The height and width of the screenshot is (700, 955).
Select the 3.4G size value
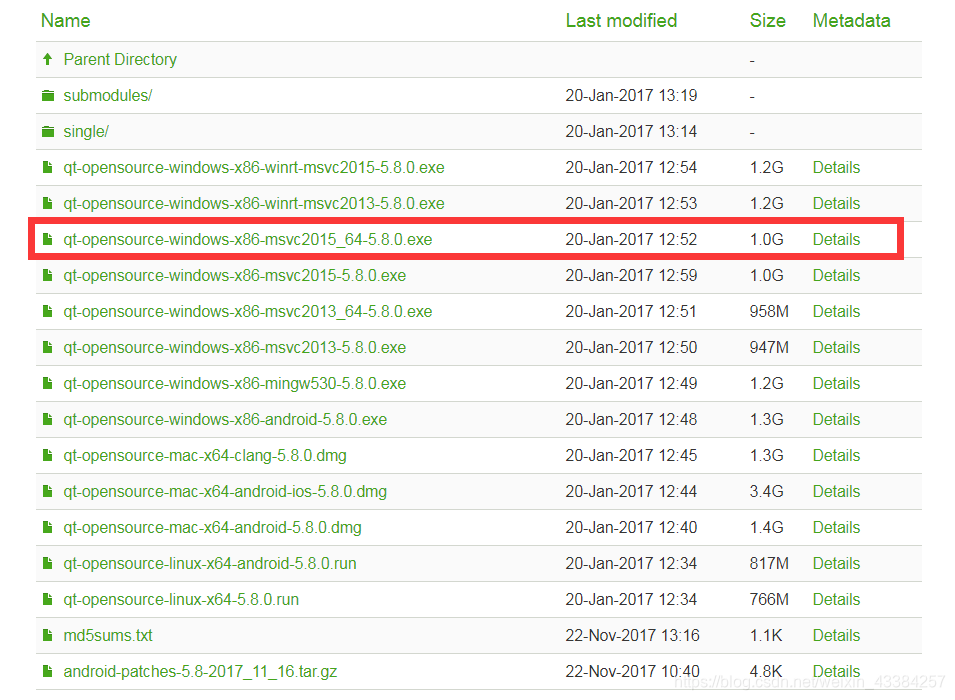(x=766, y=491)
